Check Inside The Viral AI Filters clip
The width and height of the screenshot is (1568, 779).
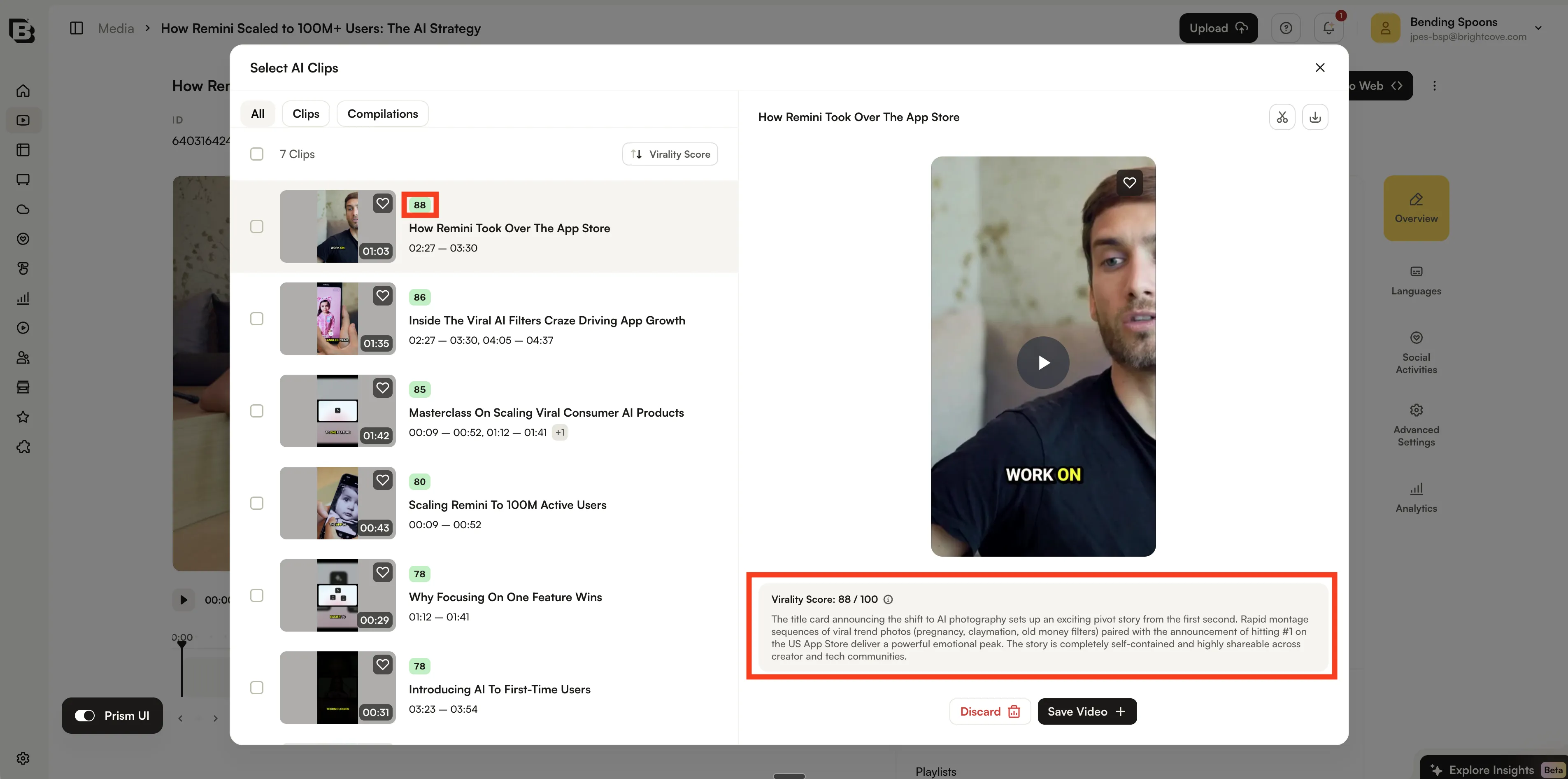(257, 319)
